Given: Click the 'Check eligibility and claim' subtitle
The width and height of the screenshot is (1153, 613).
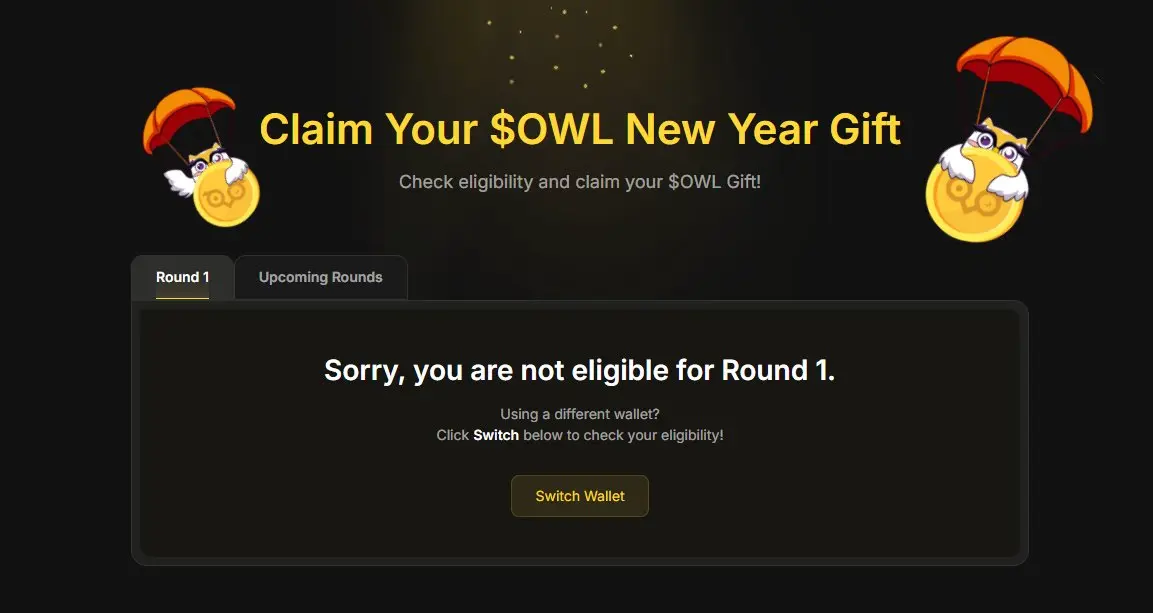Looking at the screenshot, I should click(x=580, y=182).
